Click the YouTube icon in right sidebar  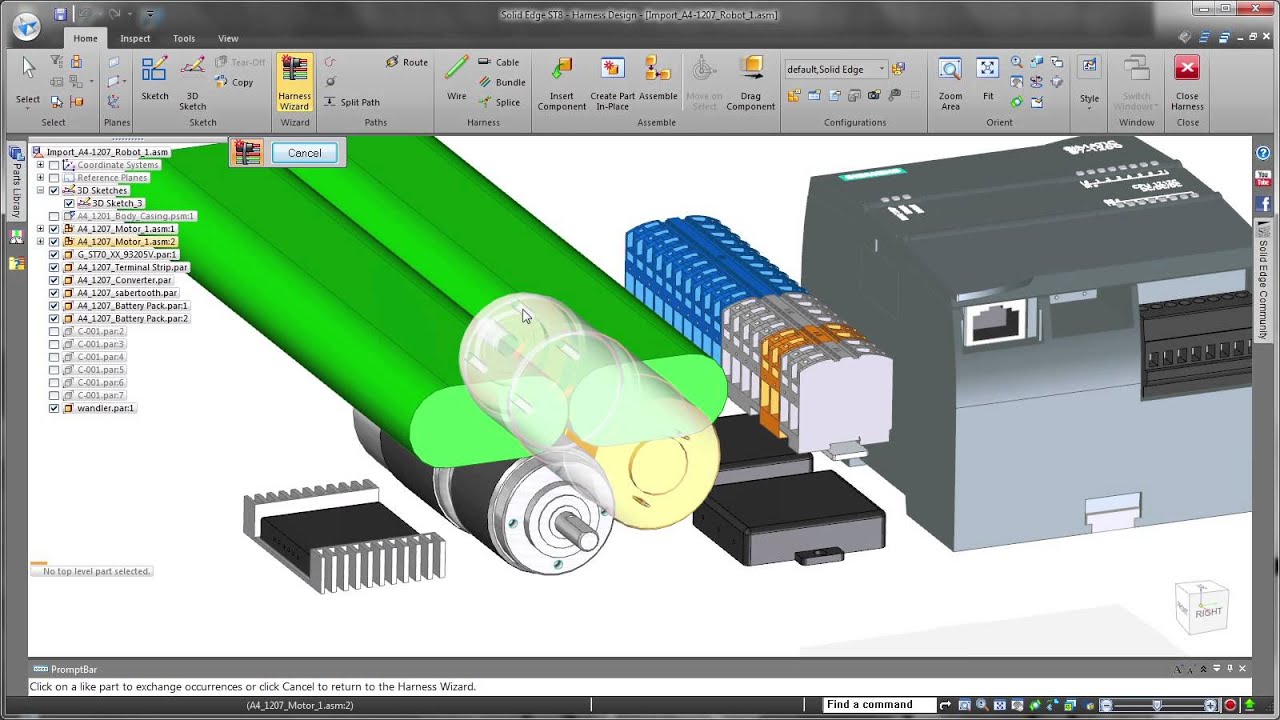click(x=1264, y=178)
